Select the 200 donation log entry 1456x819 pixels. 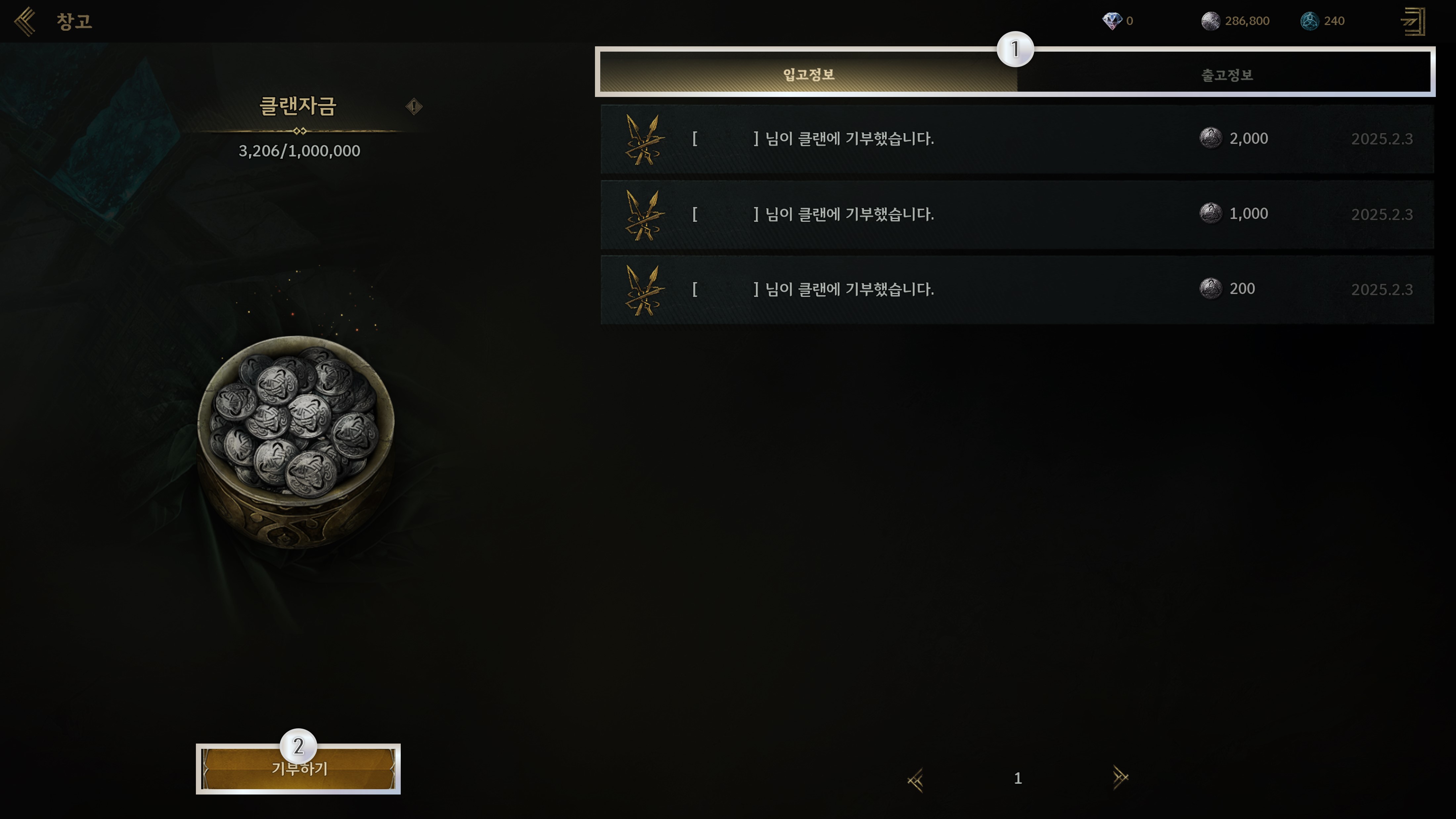[x=1018, y=290]
